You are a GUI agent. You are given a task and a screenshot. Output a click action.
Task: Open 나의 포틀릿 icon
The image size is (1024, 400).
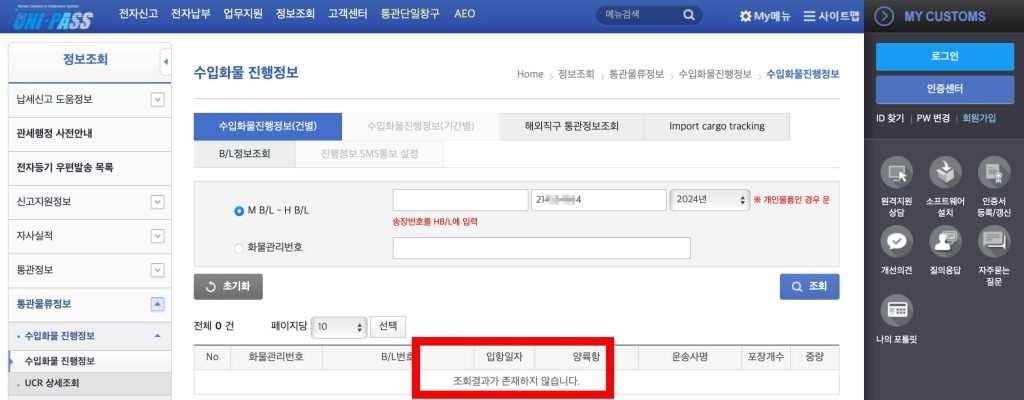pos(897,311)
